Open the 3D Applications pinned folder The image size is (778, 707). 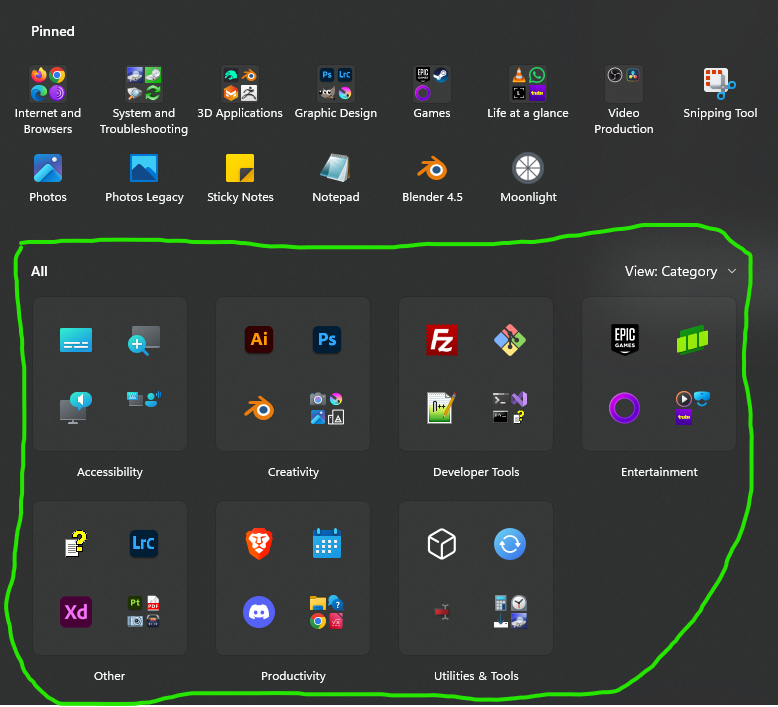[240, 84]
